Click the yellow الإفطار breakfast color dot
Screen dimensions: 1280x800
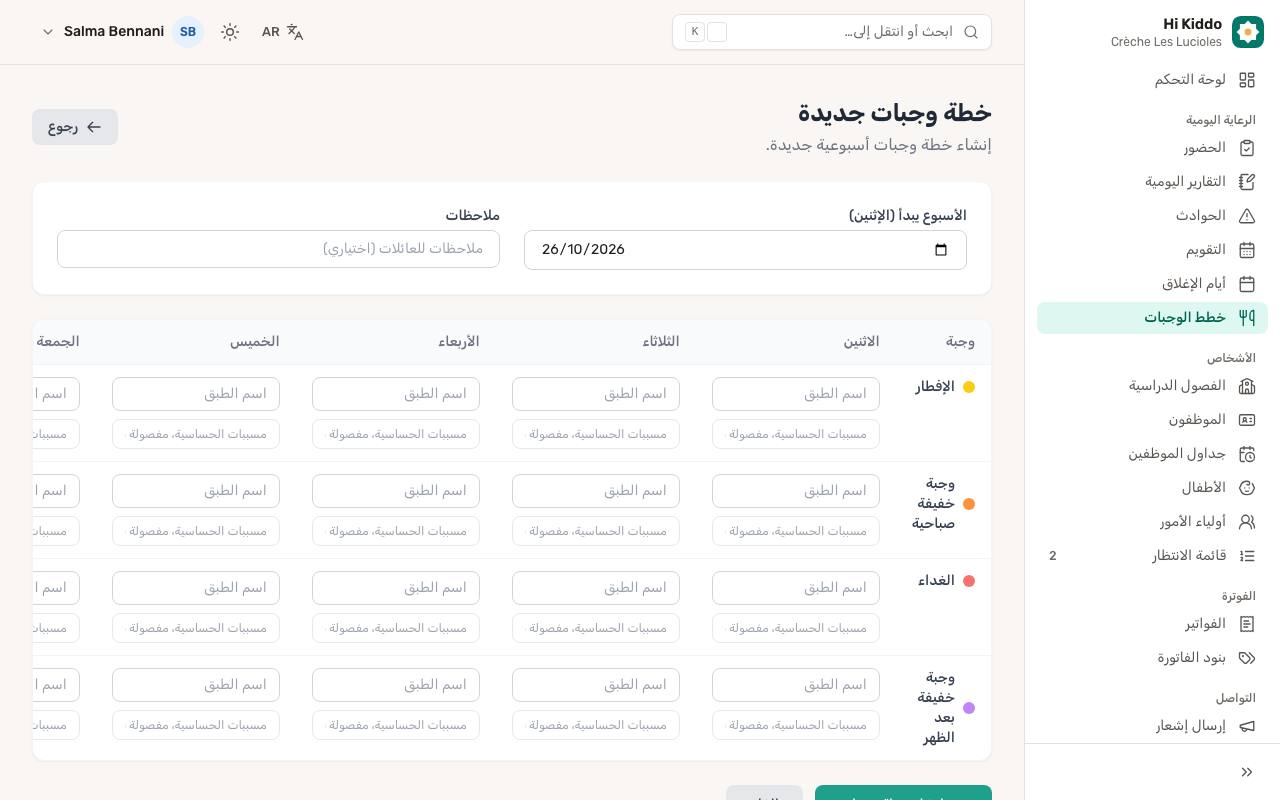coord(969,387)
